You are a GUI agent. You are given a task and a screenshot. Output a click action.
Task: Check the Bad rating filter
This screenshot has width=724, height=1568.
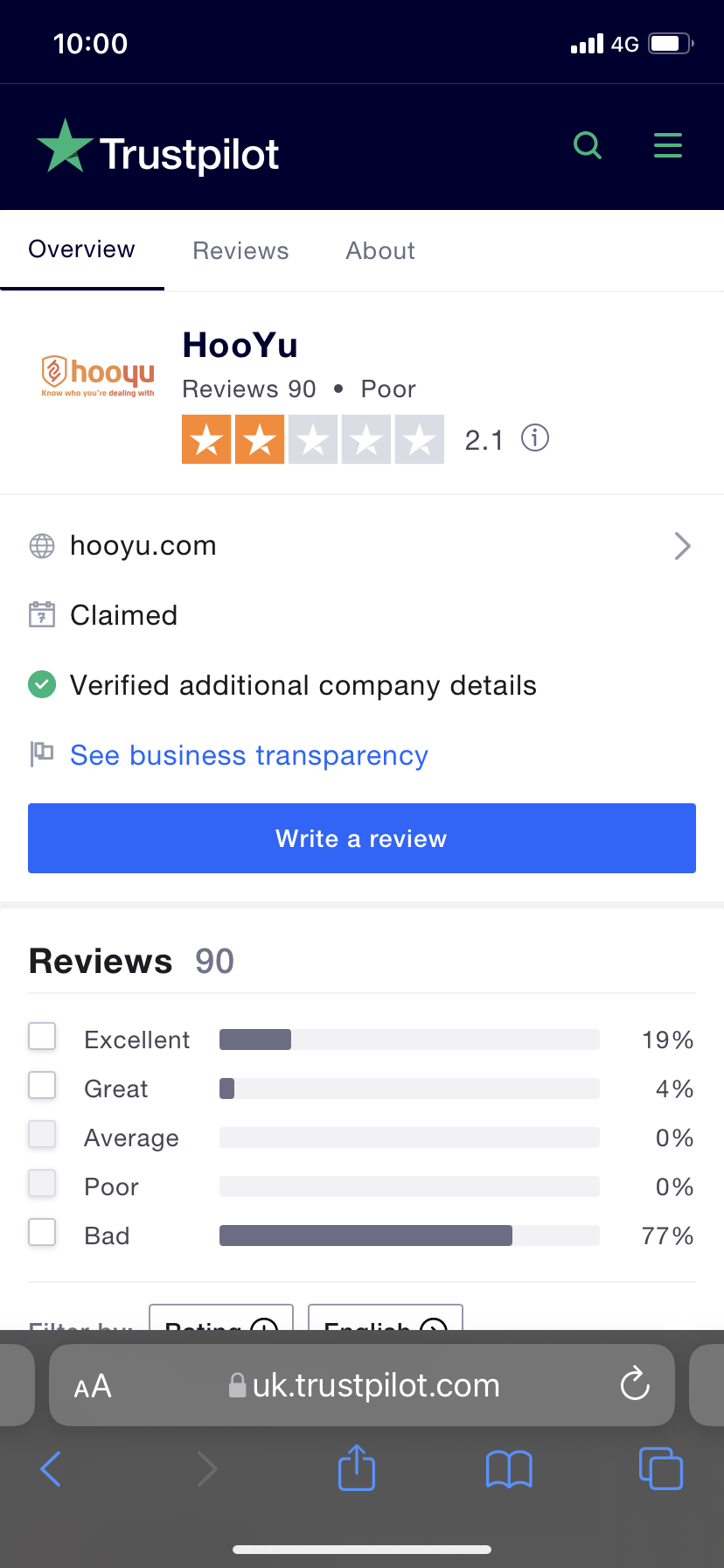tap(42, 1233)
